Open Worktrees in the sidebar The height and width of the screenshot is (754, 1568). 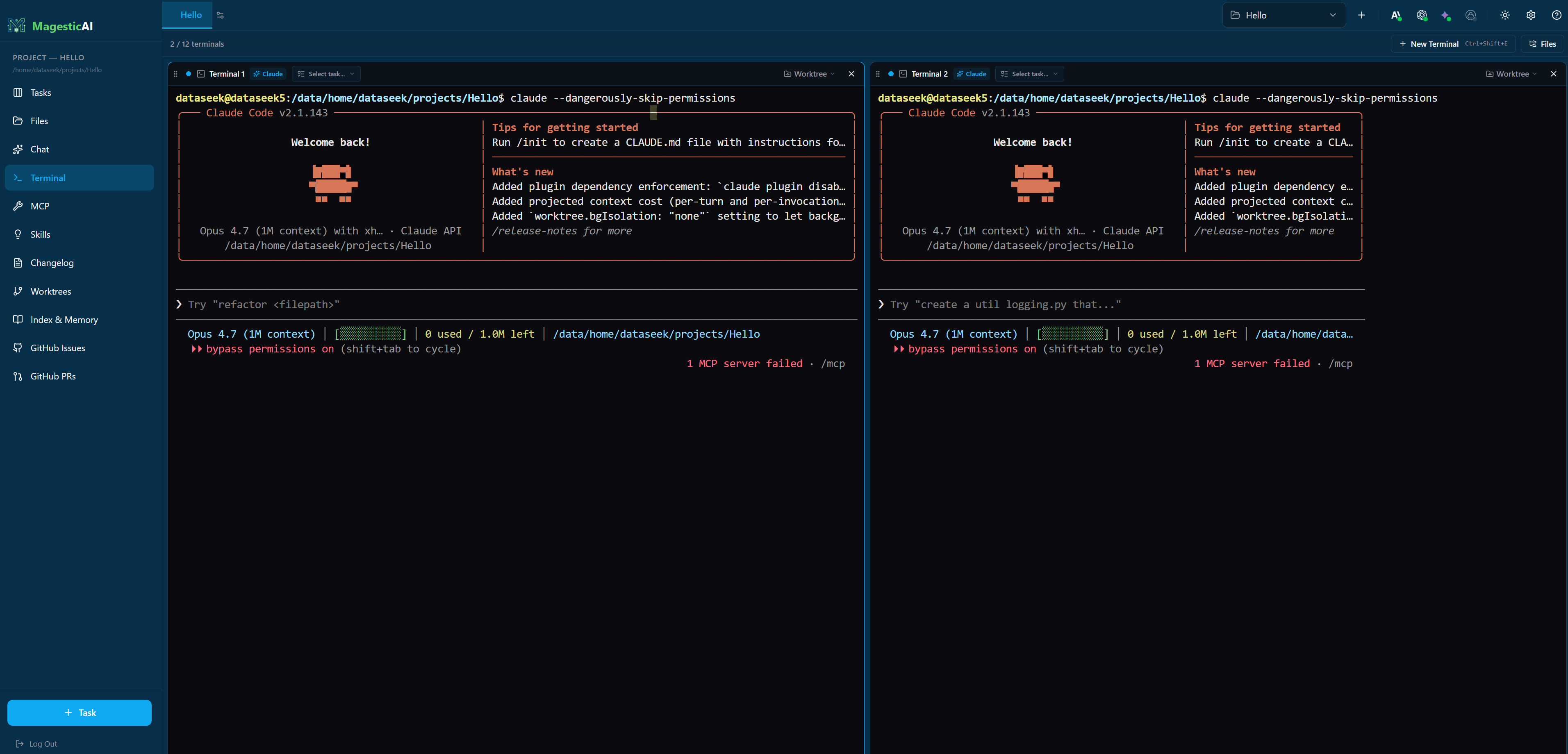click(x=79, y=291)
